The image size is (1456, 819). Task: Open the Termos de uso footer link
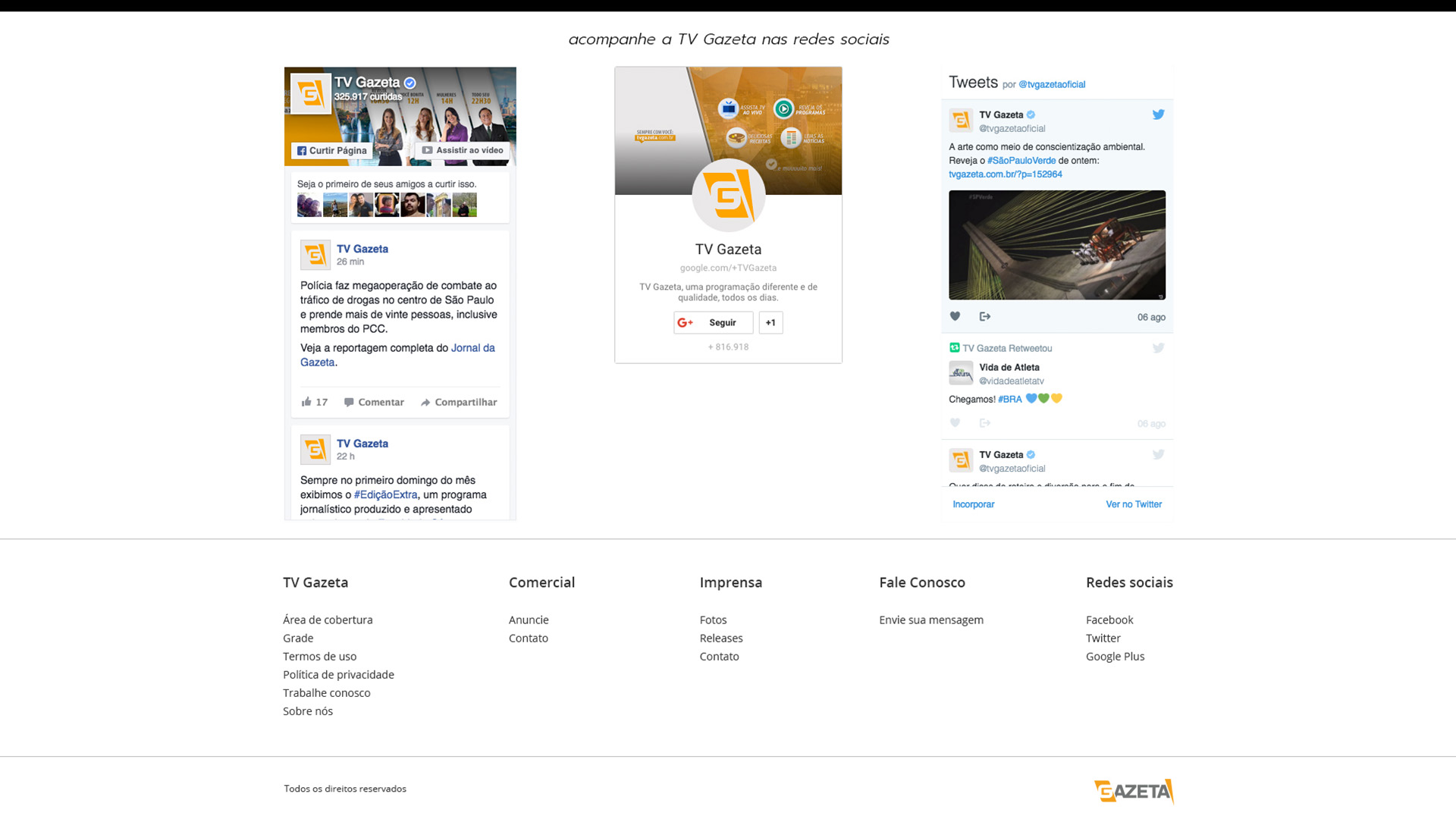pos(319,656)
